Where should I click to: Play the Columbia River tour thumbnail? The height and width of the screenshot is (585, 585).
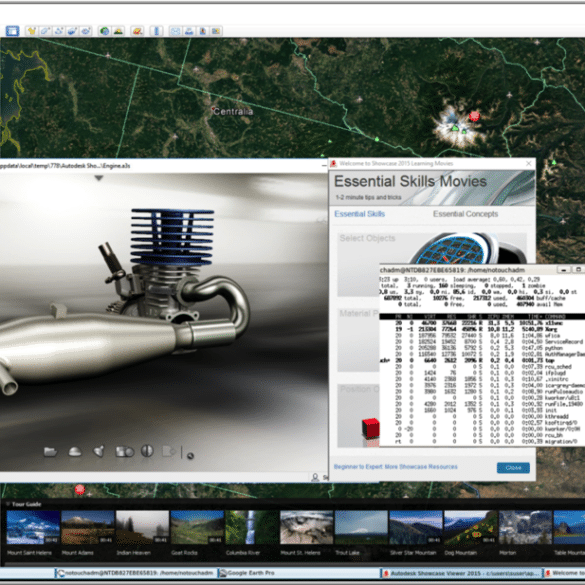pos(252,528)
